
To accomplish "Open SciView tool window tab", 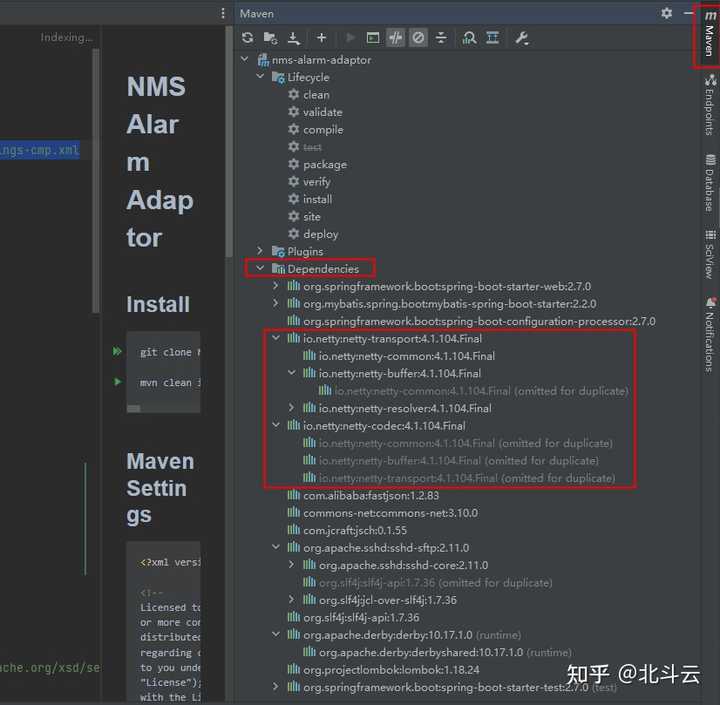I will click(710, 254).
